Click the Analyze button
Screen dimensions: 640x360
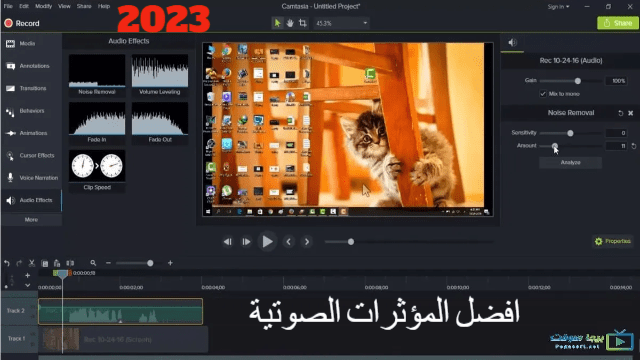pos(570,162)
